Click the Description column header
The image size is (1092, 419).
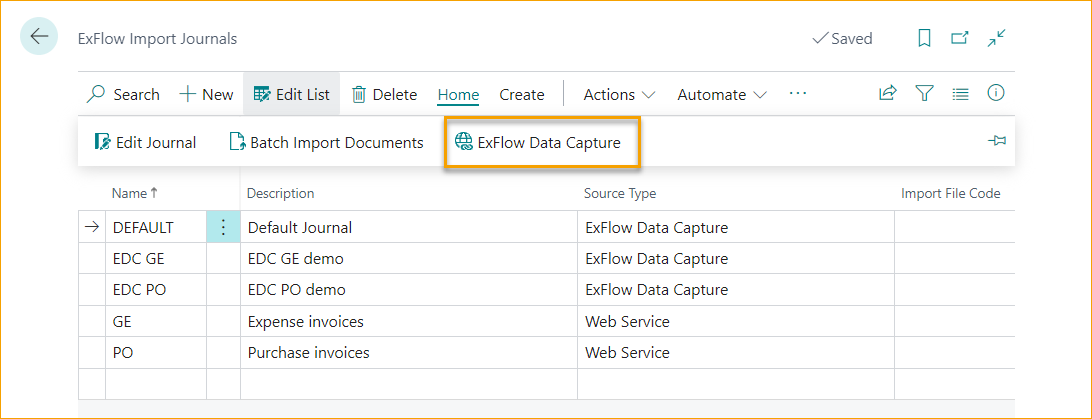coord(281,193)
